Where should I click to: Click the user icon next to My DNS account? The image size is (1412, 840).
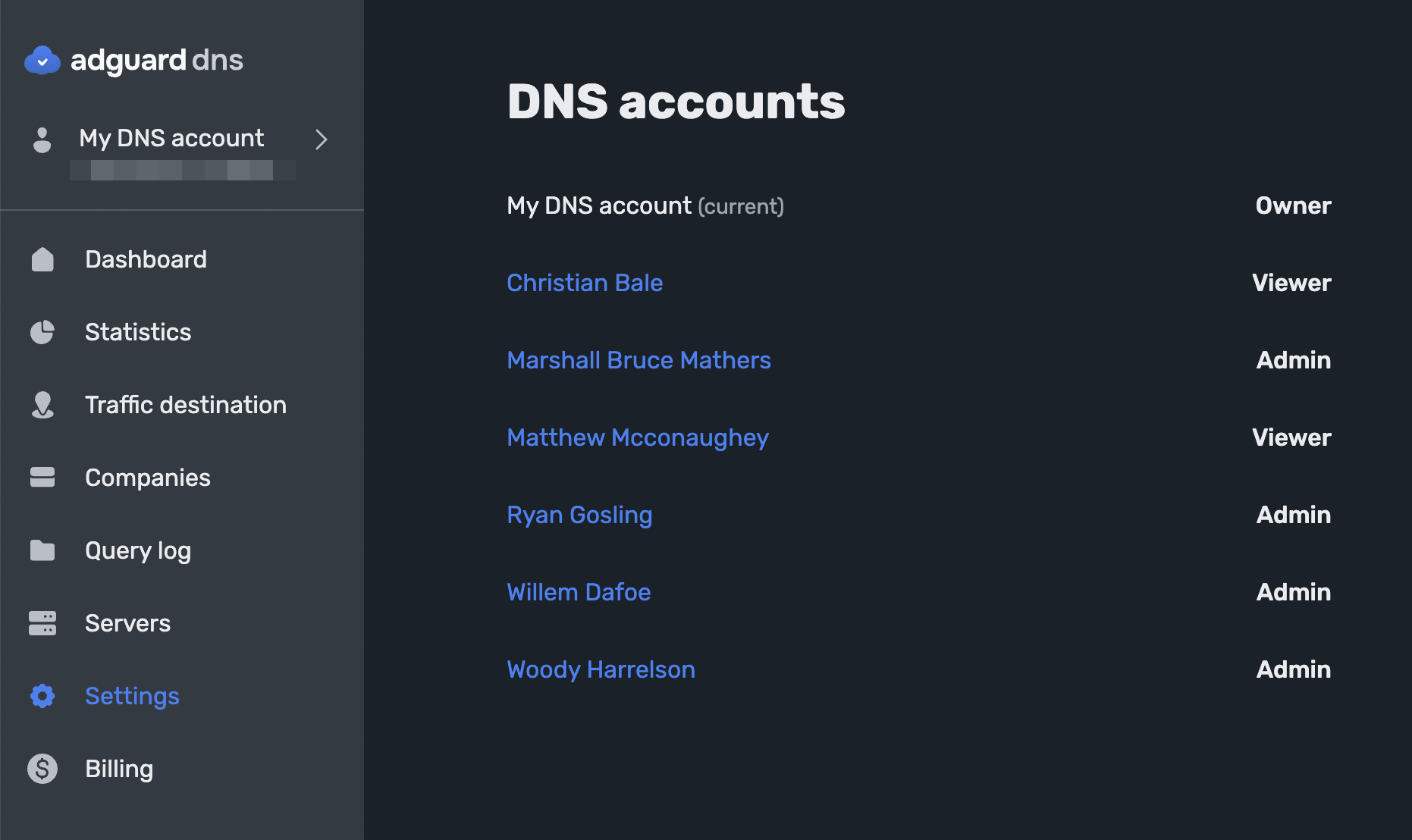click(42, 139)
